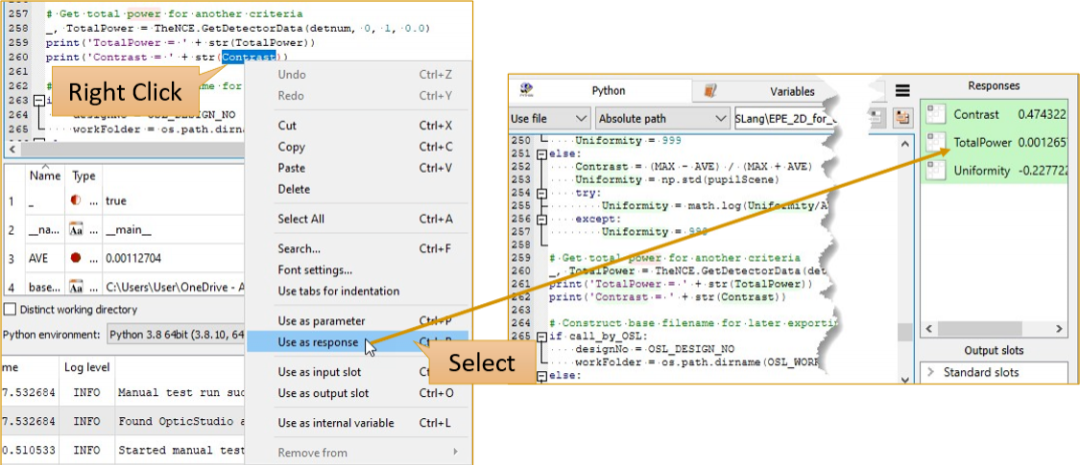Image resolution: width=1080 pixels, height=465 pixels.
Task: Click the Contrast response icon
Action: (935, 114)
